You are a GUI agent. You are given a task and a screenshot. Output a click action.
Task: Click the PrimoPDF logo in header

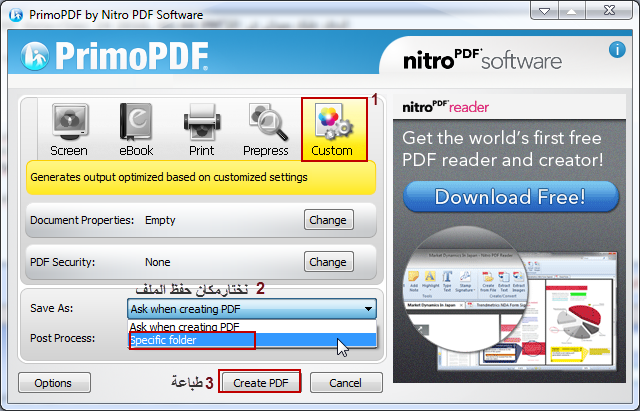point(114,56)
